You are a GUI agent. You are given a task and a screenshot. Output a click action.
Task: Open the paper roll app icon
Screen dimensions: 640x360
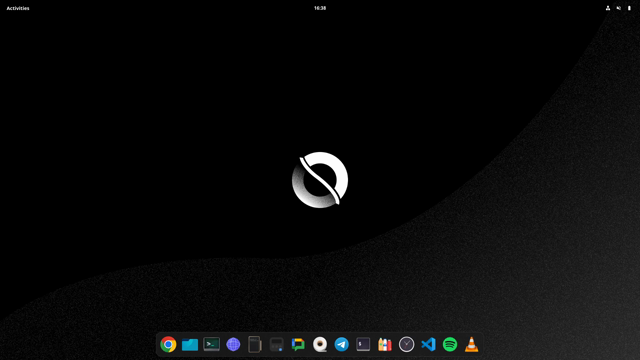click(x=320, y=344)
